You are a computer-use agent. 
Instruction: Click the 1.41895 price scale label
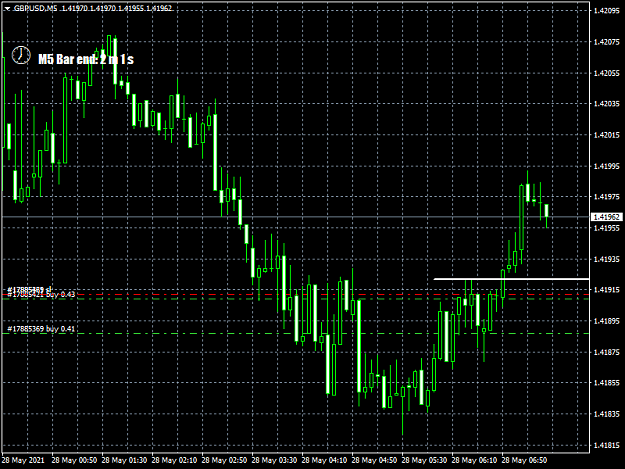coord(607,321)
